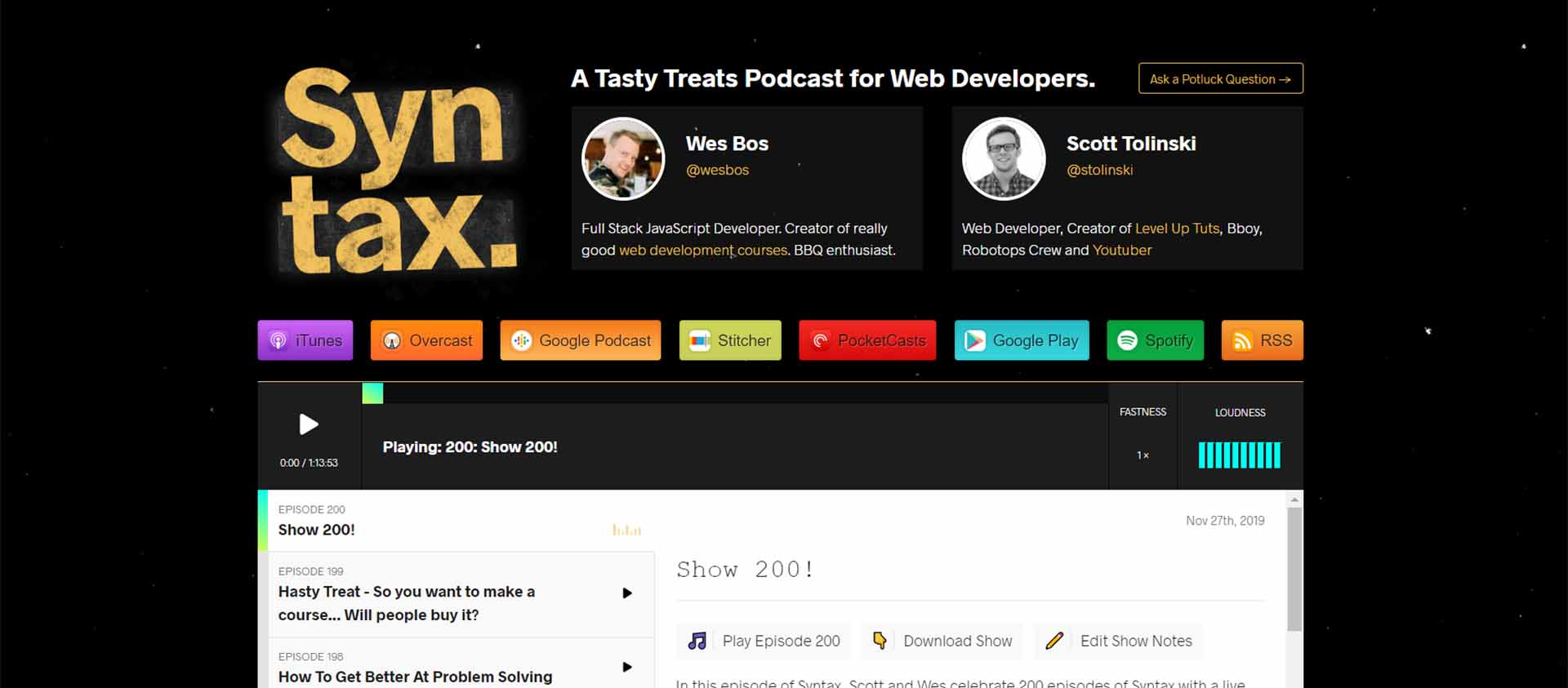Click the Scott Tolinski name heading

1131,144
